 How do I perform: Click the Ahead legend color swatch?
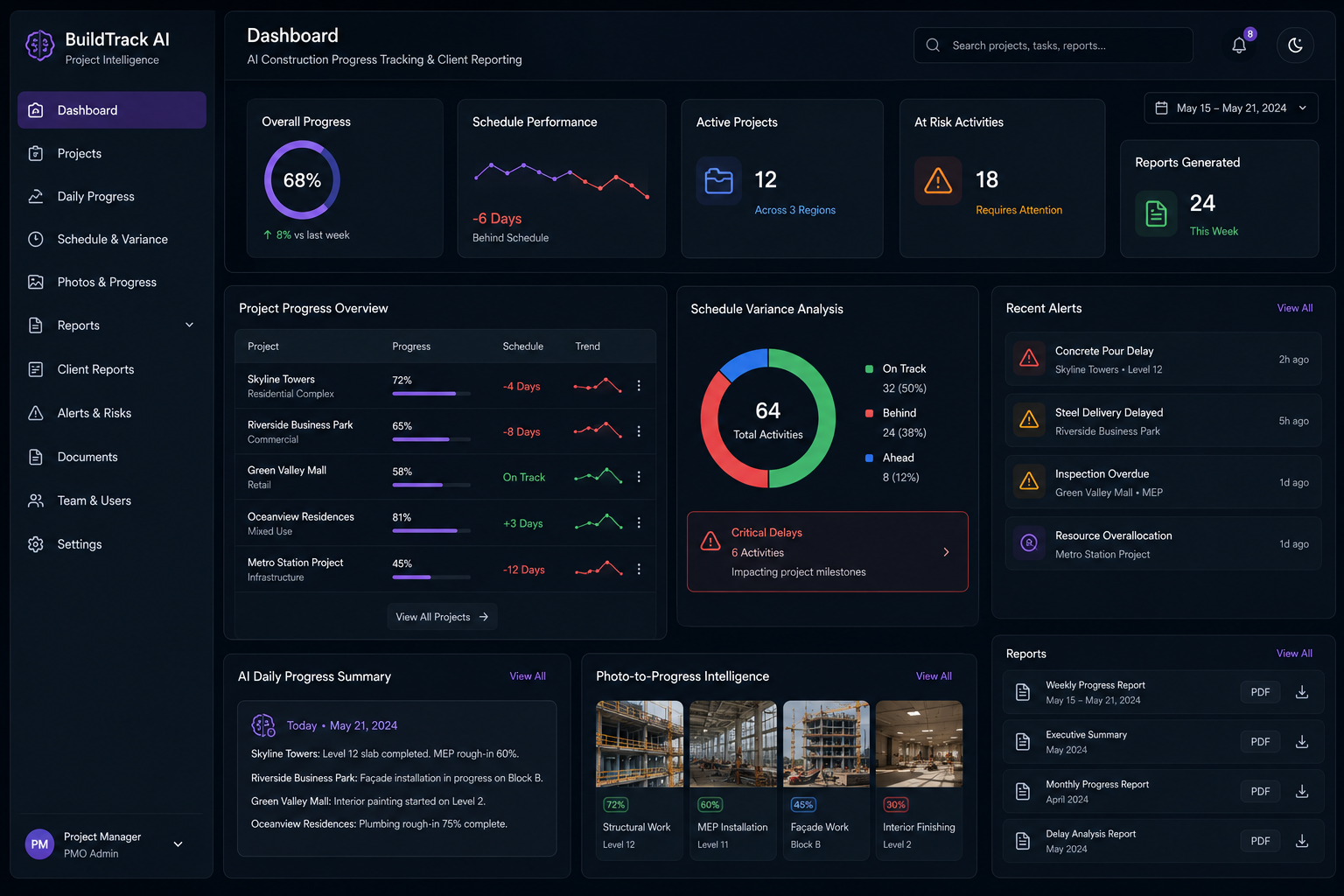[869, 458]
